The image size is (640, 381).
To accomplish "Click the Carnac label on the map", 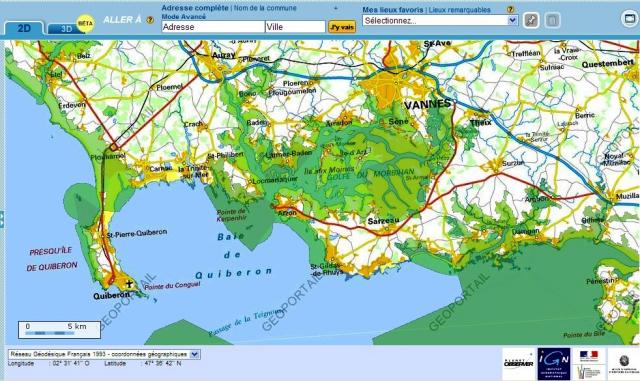I will [x=161, y=168].
